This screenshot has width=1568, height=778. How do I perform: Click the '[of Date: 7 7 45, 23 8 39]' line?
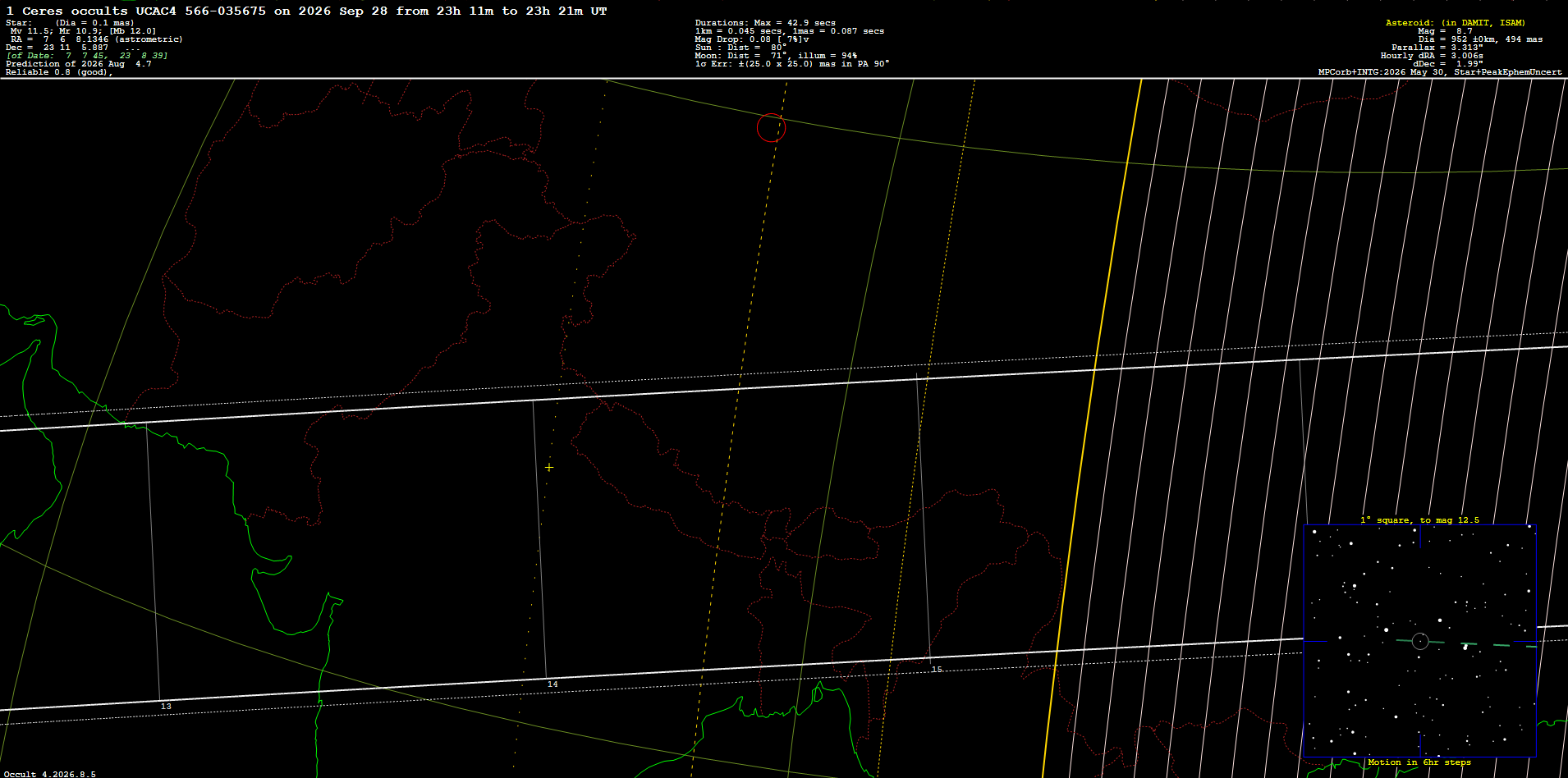click(87, 56)
